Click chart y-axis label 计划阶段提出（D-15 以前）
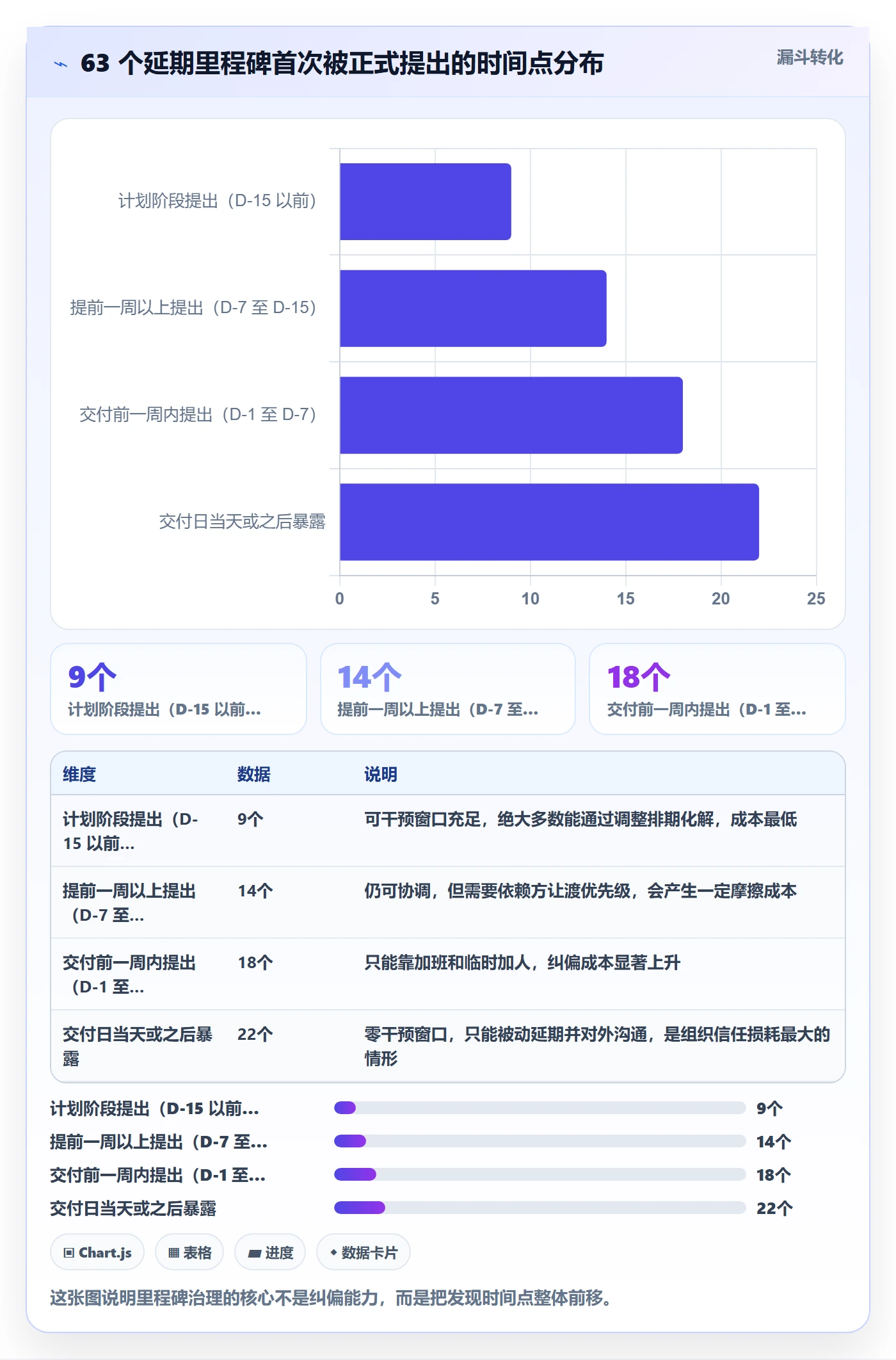 click(x=218, y=201)
